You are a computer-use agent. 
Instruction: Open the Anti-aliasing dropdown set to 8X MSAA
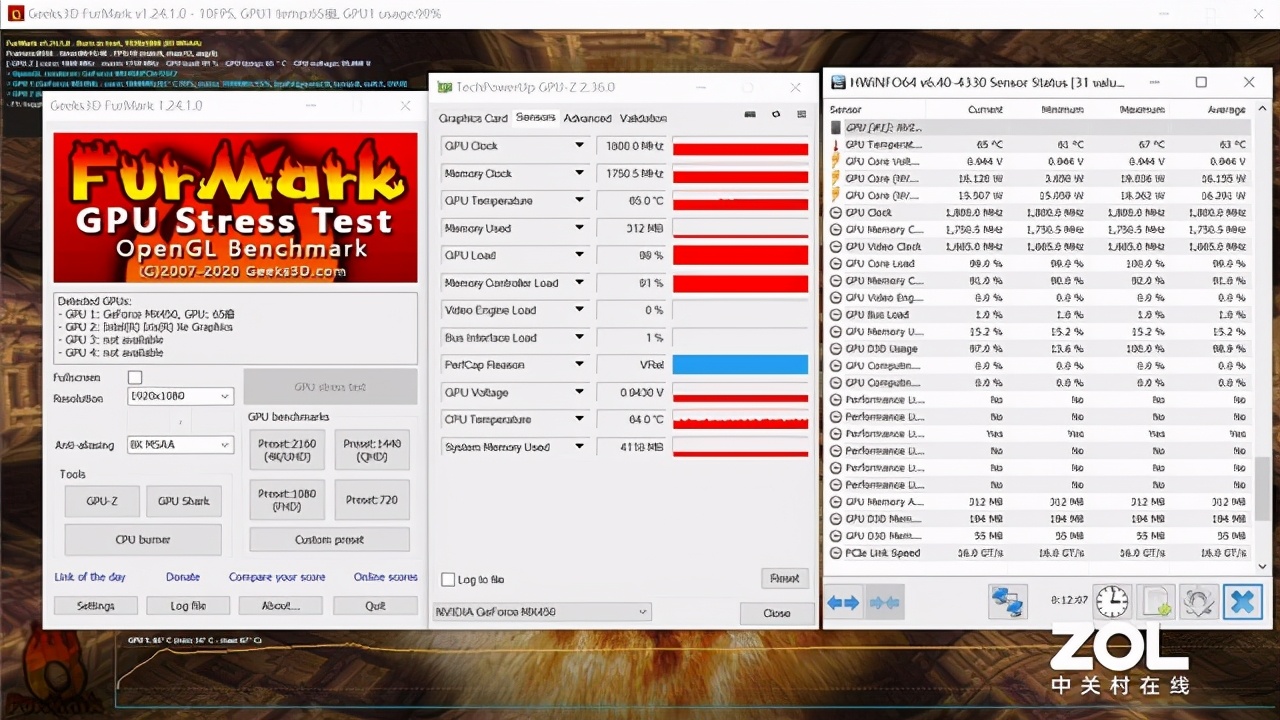[180, 444]
